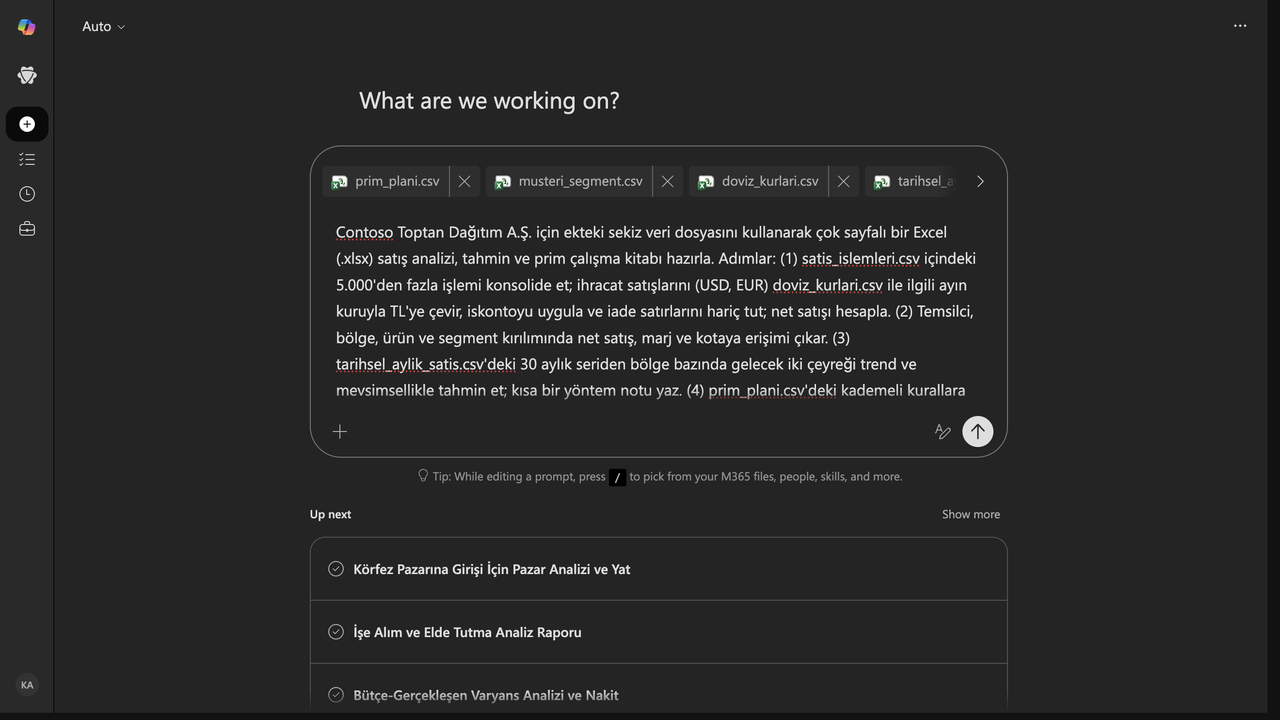Open Körfez Pazarına Girişi task
Viewport: 1280px width, 720px height.
(x=658, y=569)
